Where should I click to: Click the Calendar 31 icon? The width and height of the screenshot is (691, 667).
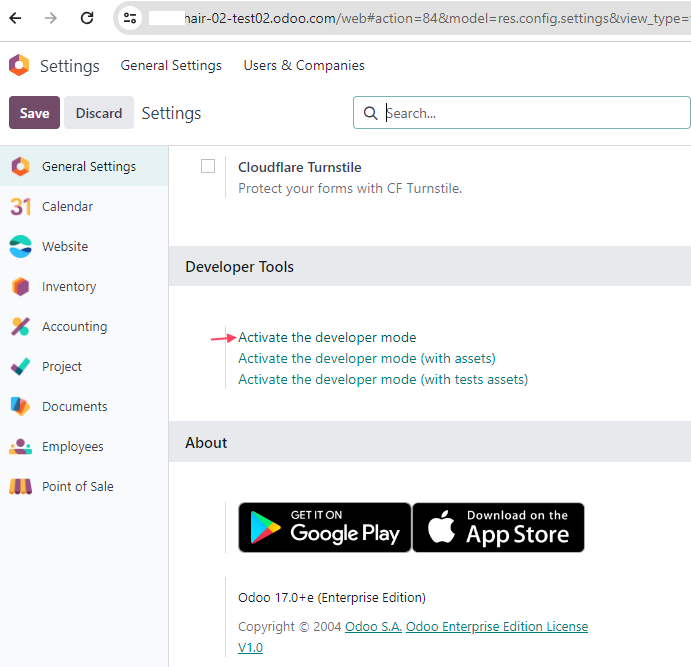(20, 207)
